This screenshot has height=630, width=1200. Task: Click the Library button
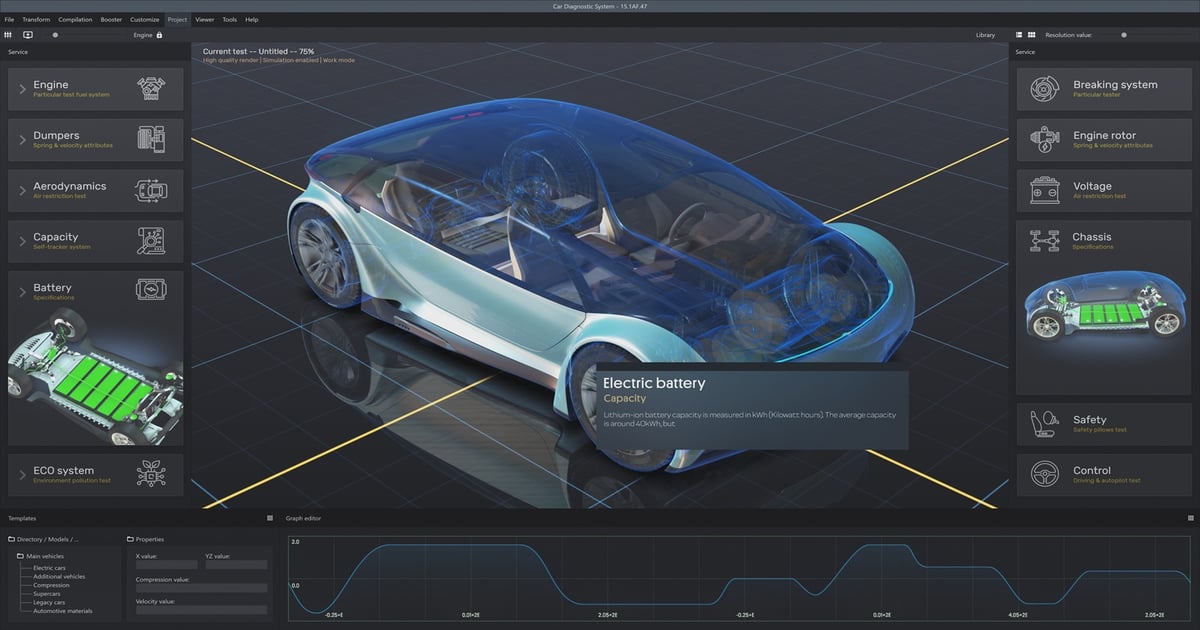pyautogui.click(x=986, y=35)
